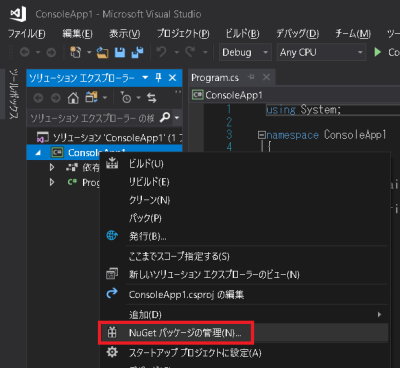Screen dimensions: 400x368
Task: Open the チーム(M) menu
Action: tap(353, 34)
